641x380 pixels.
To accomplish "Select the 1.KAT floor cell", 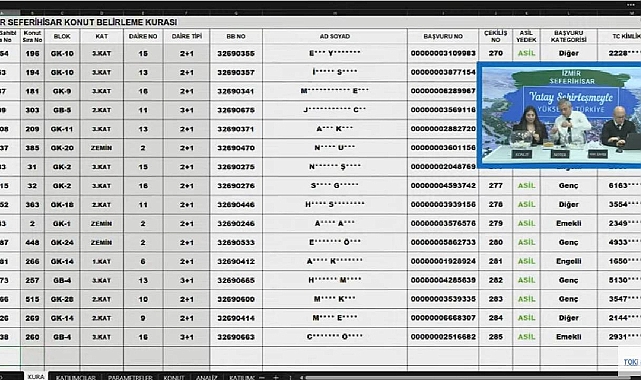I will (x=102, y=262).
